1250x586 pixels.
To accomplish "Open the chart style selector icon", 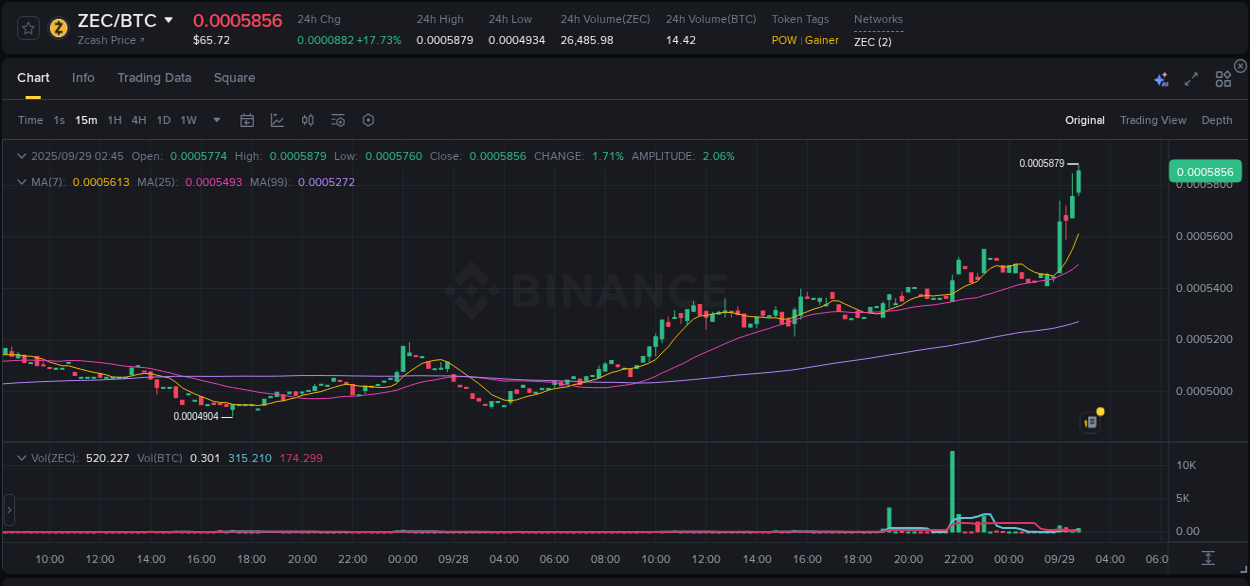I will (x=276, y=120).
